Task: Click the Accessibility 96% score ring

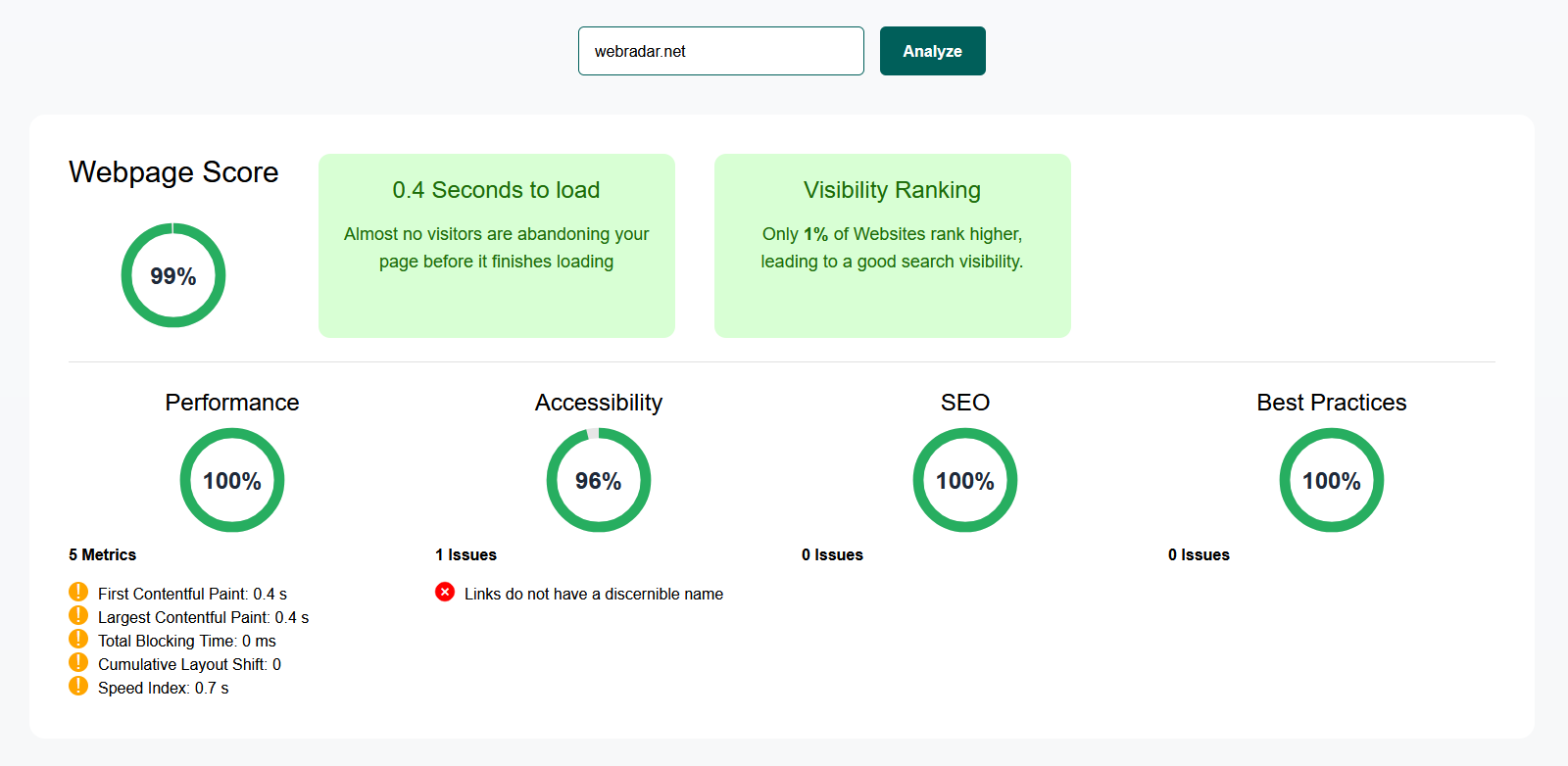Action: [x=599, y=480]
